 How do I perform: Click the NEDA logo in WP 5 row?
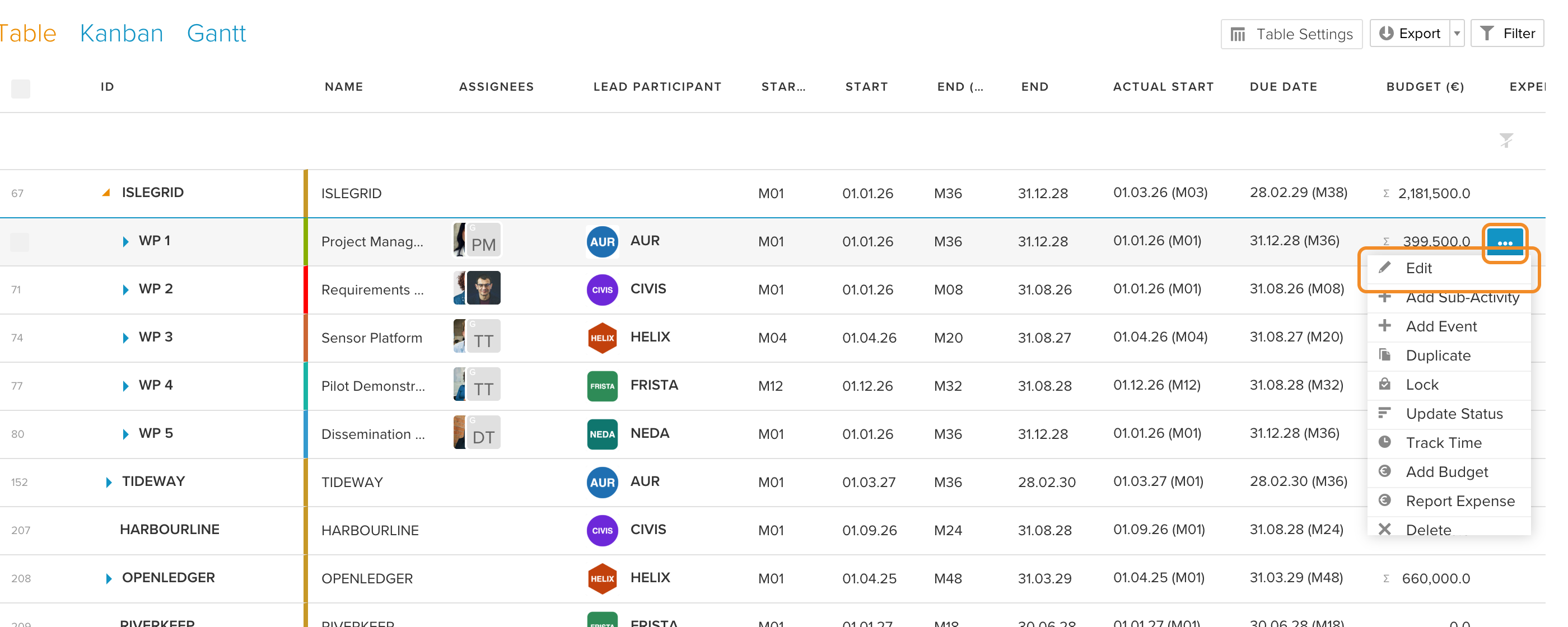pos(602,434)
